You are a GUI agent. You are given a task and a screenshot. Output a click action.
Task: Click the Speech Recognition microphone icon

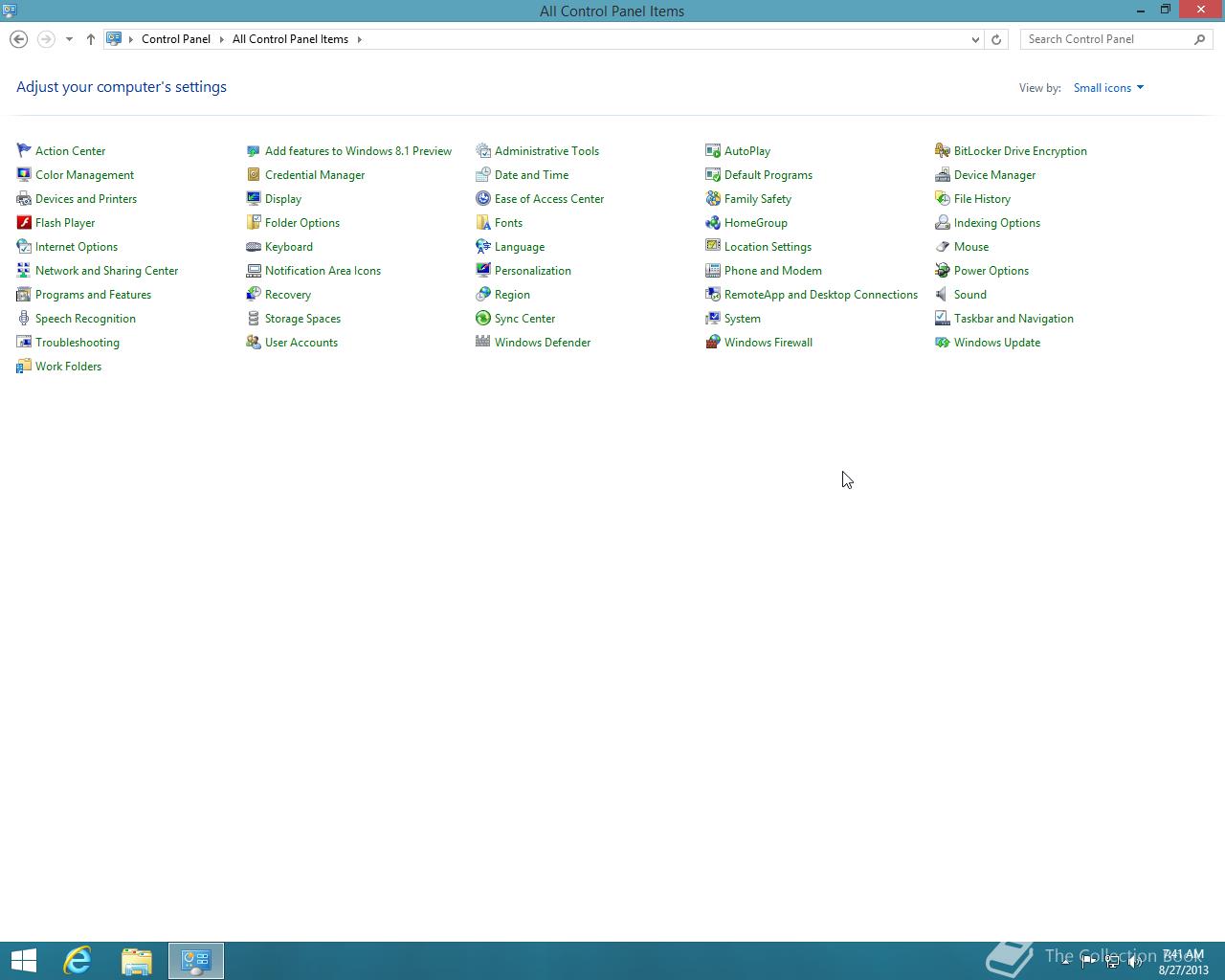24,319
